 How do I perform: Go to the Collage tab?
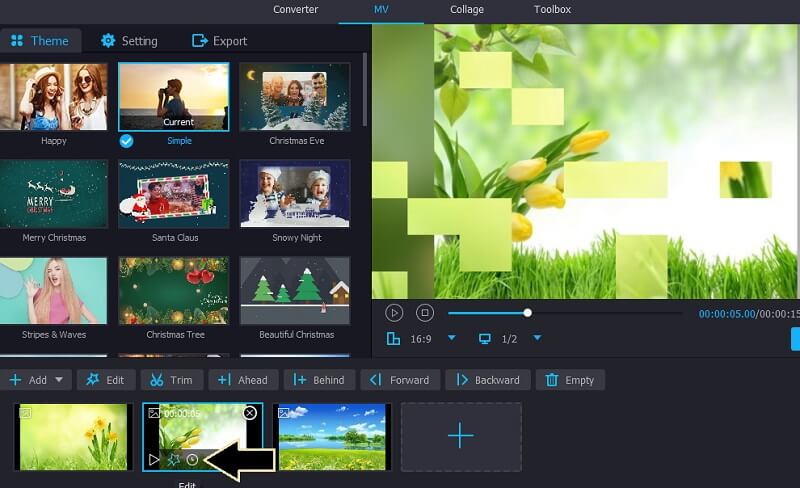pos(466,10)
